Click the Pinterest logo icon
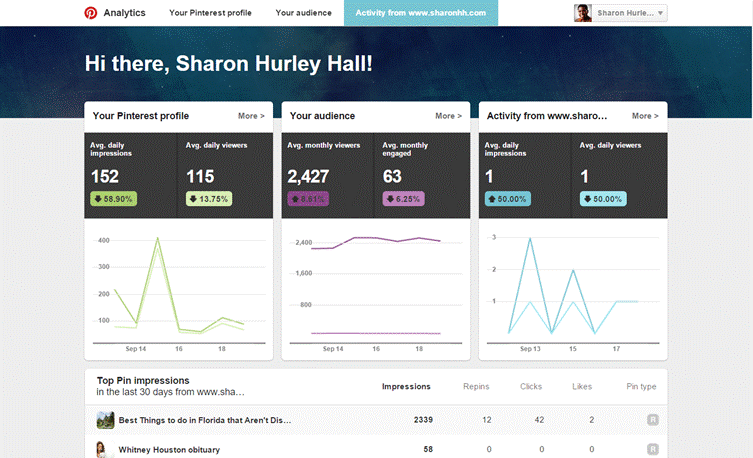753x458 pixels. click(91, 13)
